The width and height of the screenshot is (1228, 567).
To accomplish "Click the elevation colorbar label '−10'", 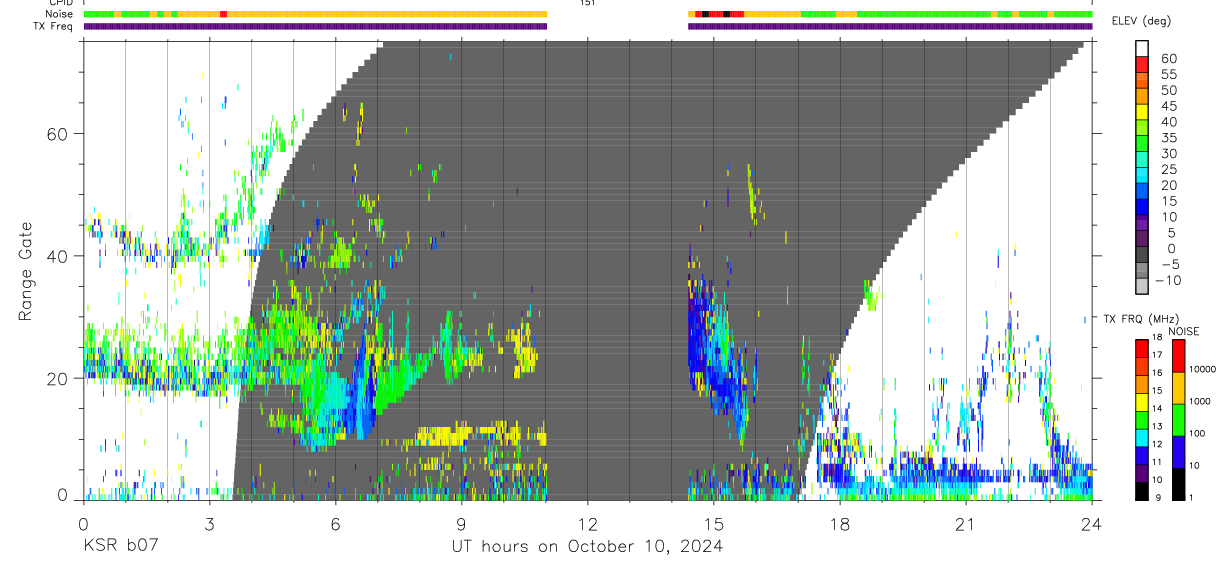I will 1169,280.
